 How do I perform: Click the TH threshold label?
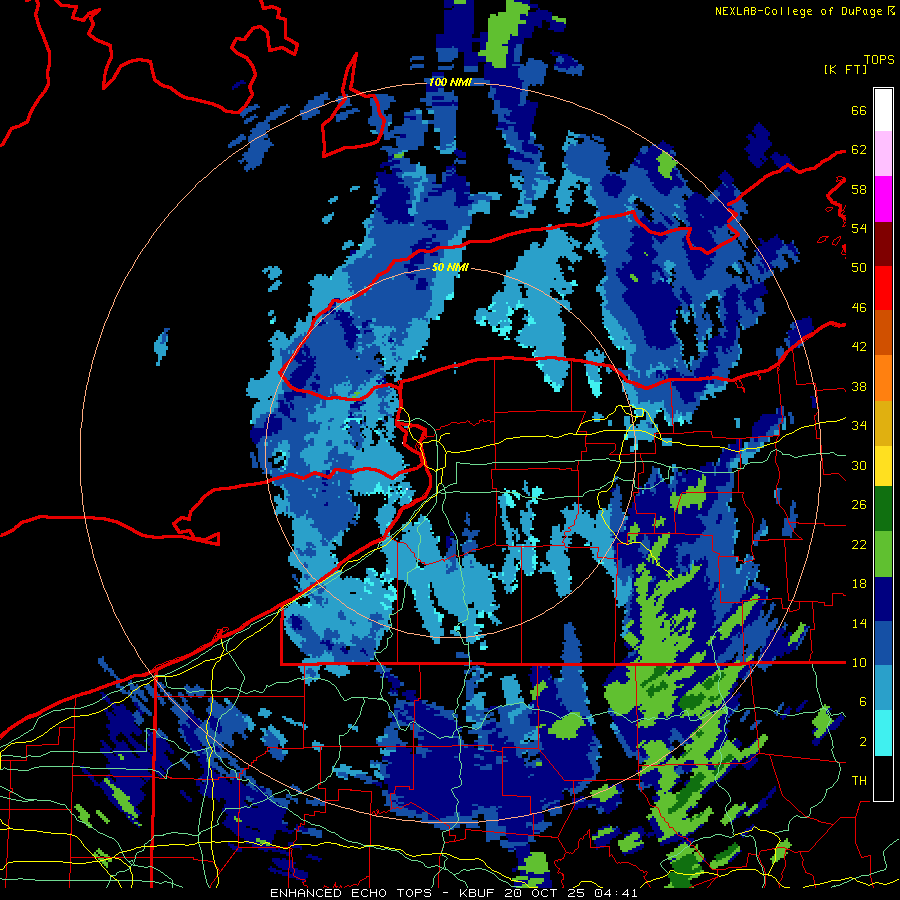tap(859, 781)
